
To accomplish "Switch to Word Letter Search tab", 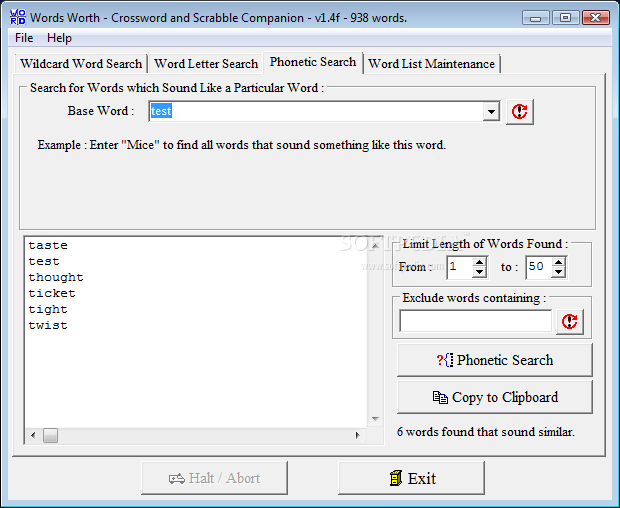I will click(x=206, y=64).
